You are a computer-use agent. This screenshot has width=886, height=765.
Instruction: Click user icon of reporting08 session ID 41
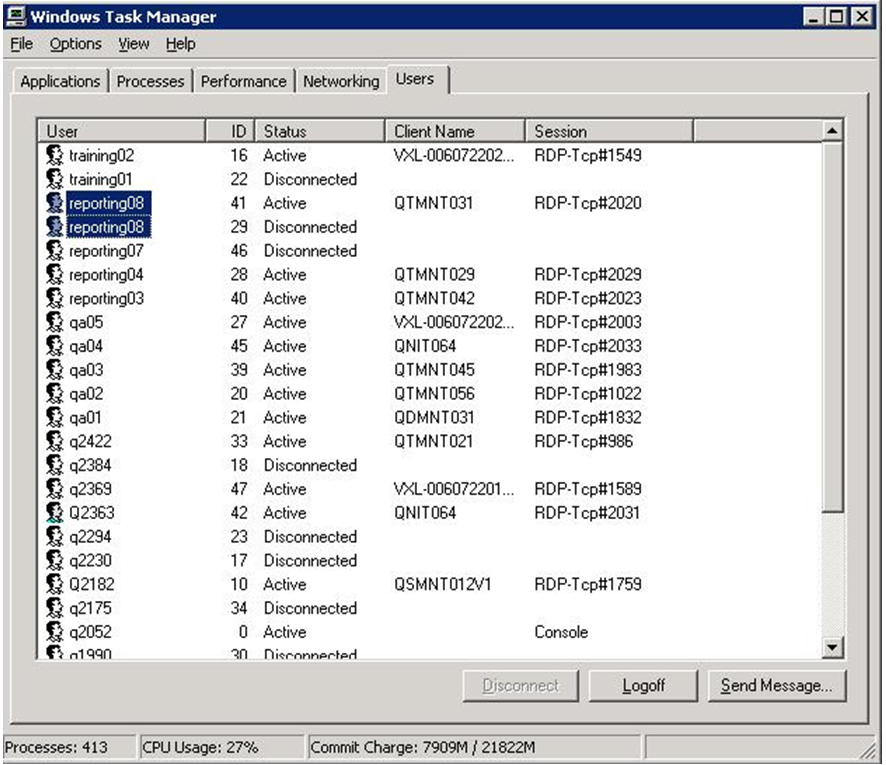coord(55,203)
